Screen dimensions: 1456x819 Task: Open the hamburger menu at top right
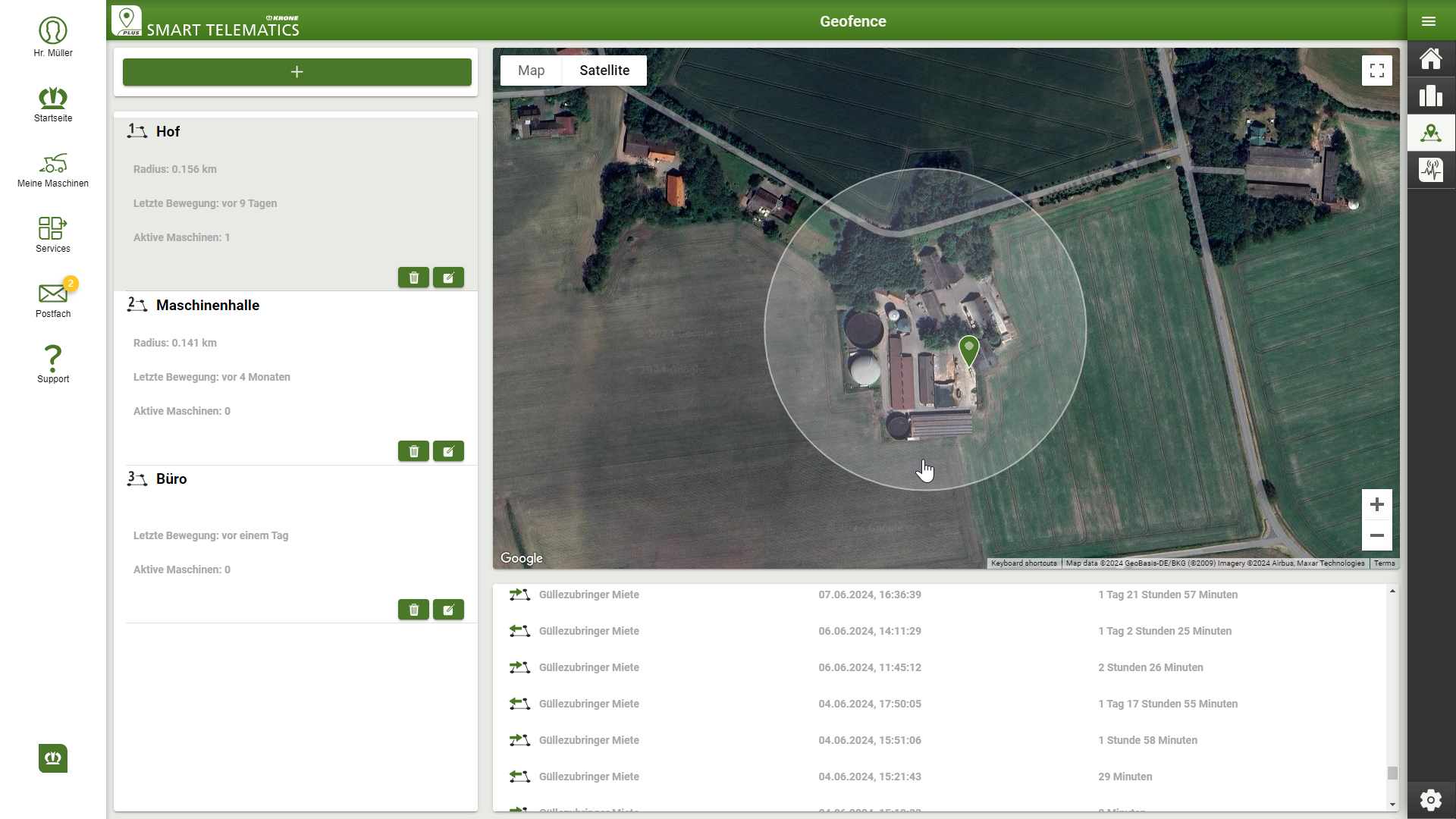[1429, 21]
